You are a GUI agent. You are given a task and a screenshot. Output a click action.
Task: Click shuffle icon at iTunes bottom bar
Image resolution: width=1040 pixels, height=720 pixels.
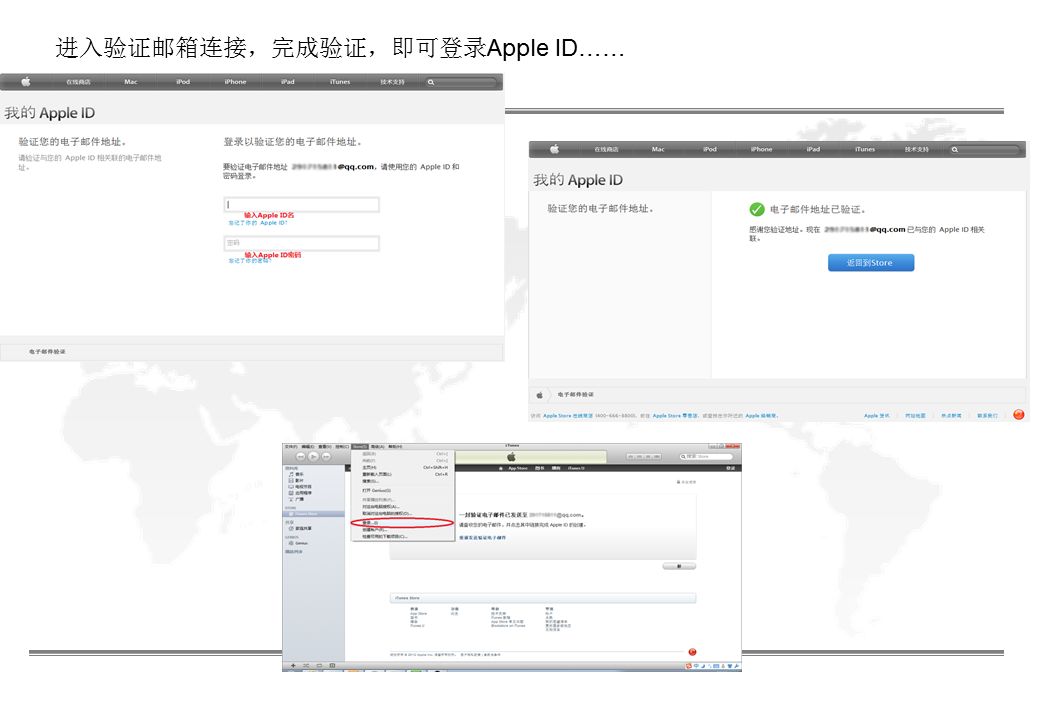[x=306, y=665]
